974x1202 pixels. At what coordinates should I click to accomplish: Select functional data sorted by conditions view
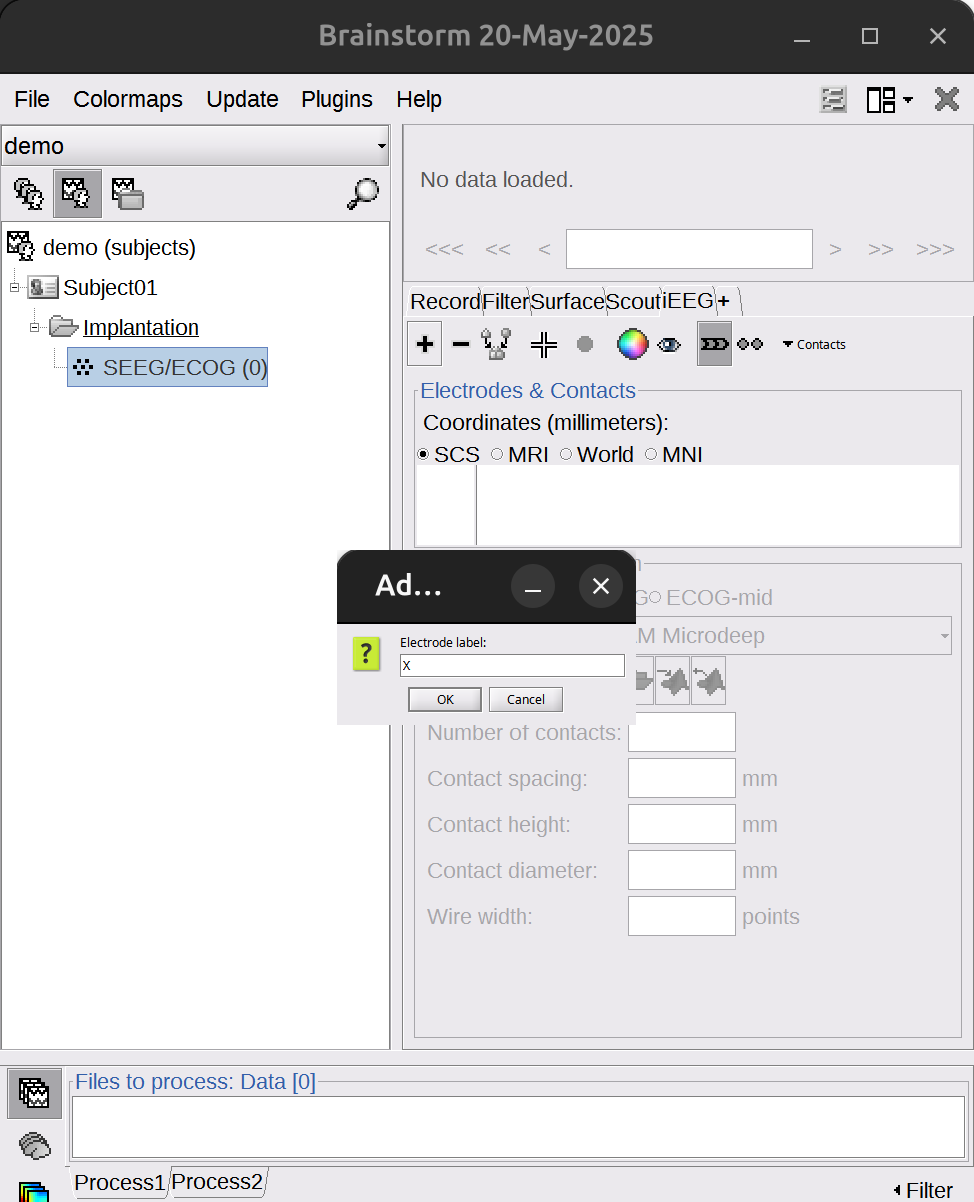pos(128,193)
